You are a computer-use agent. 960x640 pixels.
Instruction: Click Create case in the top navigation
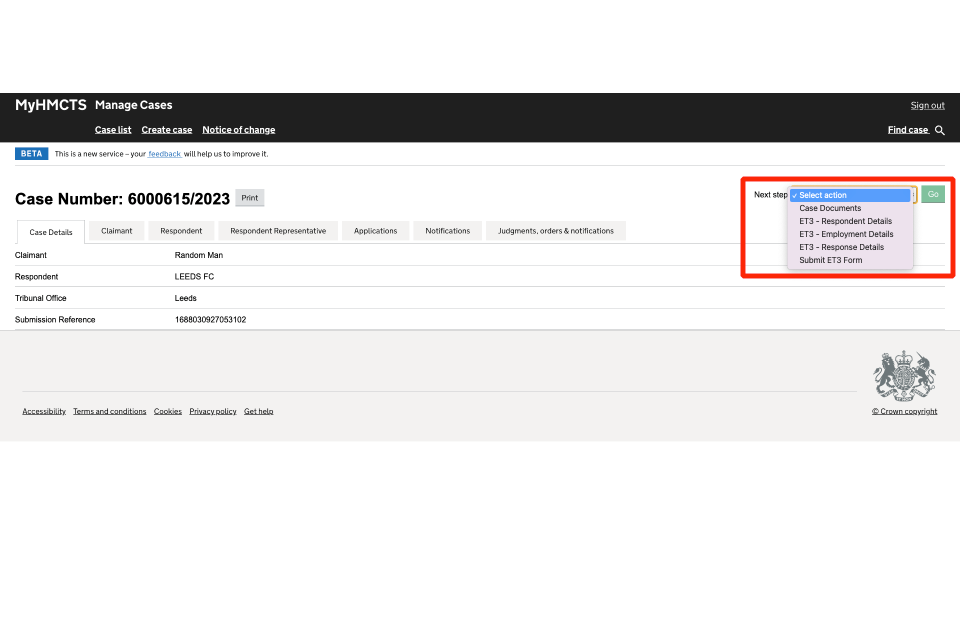click(167, 130)
